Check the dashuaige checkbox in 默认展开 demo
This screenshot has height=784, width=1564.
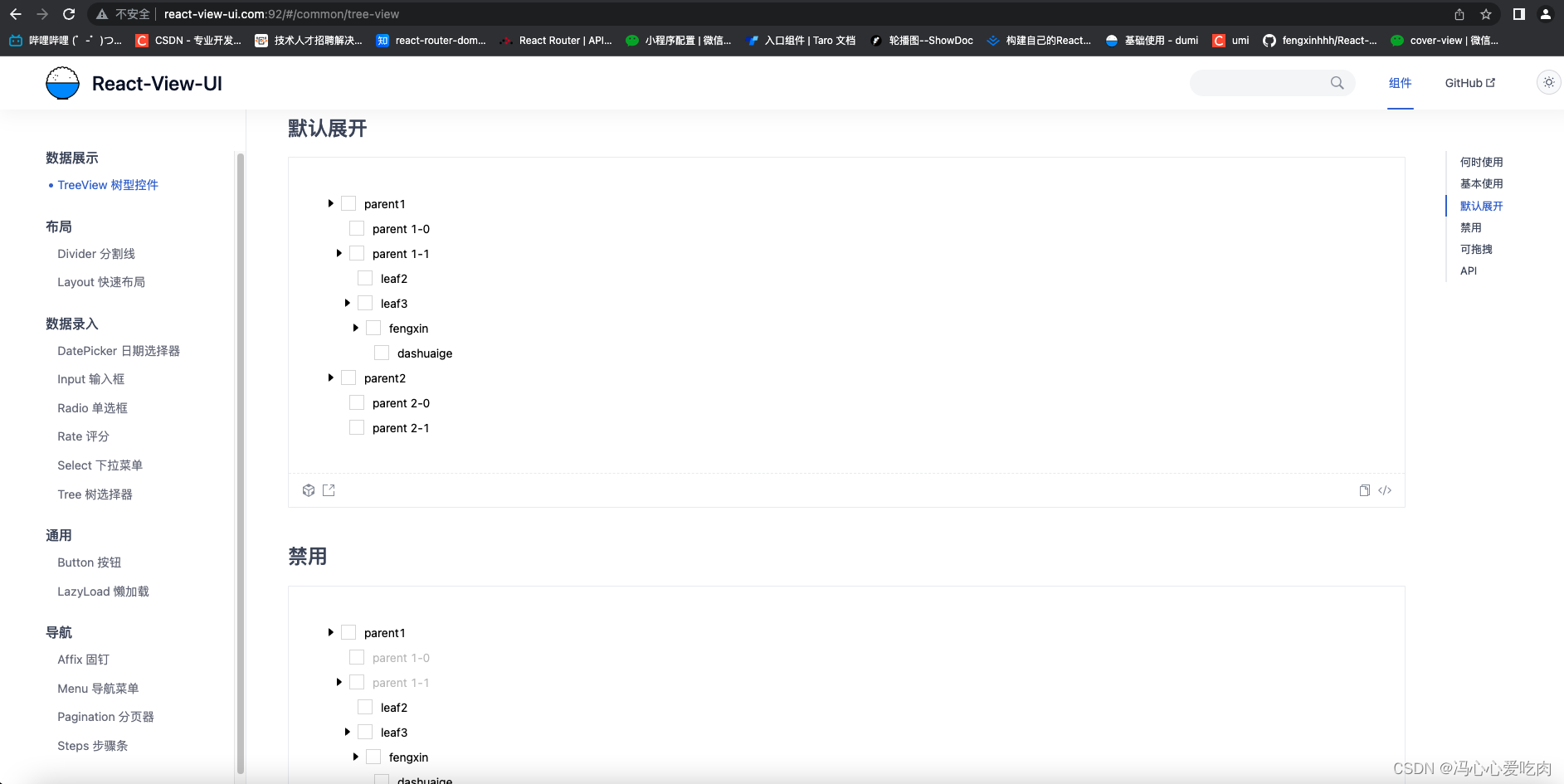point(382,353)
